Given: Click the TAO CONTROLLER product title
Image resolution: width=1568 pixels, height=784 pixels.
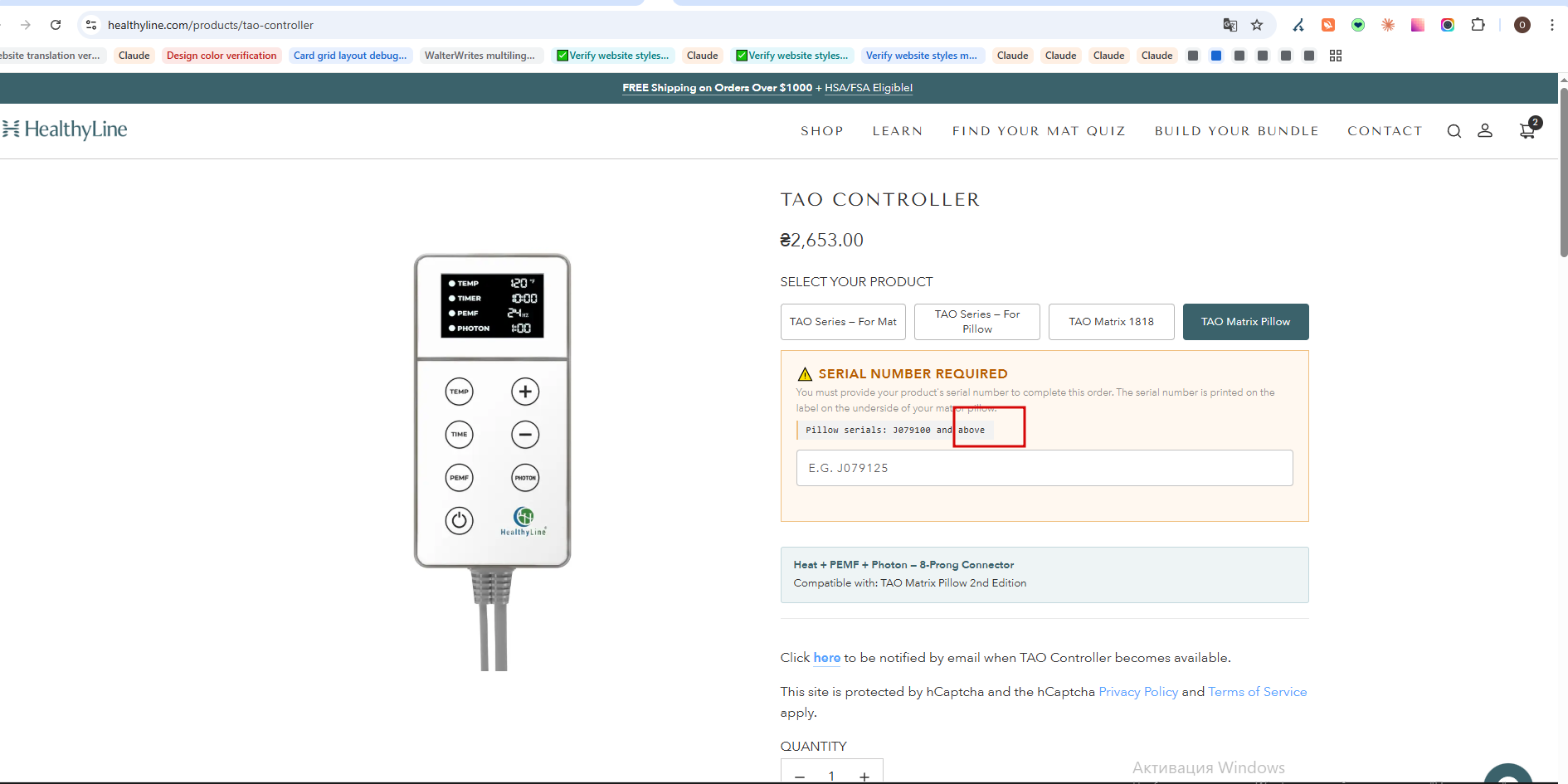Looking at the screenshot, I should pos(880,200).
